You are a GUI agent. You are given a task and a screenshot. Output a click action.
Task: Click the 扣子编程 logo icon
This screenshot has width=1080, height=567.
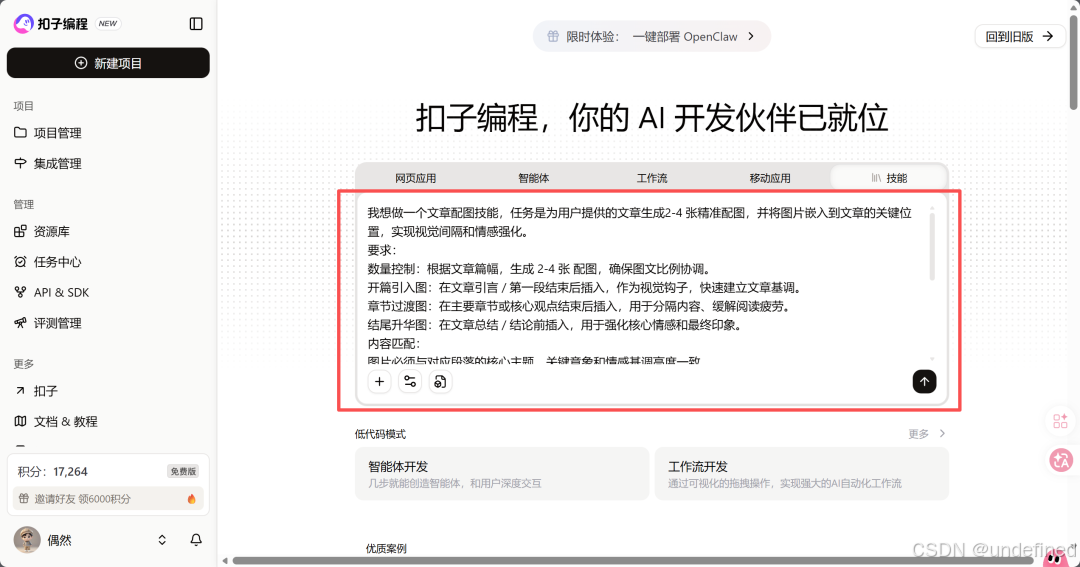(23, 23)
